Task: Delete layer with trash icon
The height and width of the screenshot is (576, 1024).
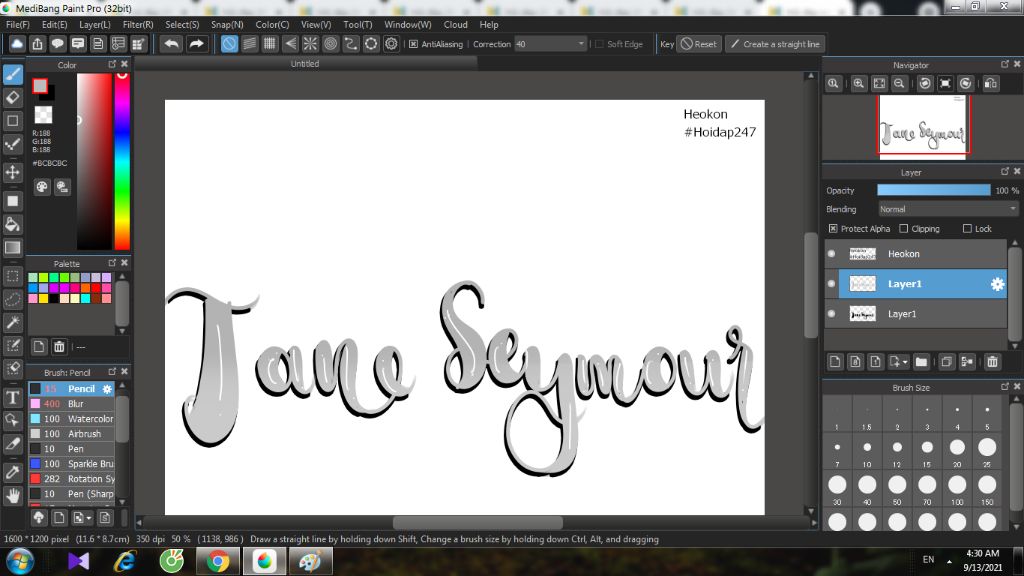Action: tap(993, 361)
